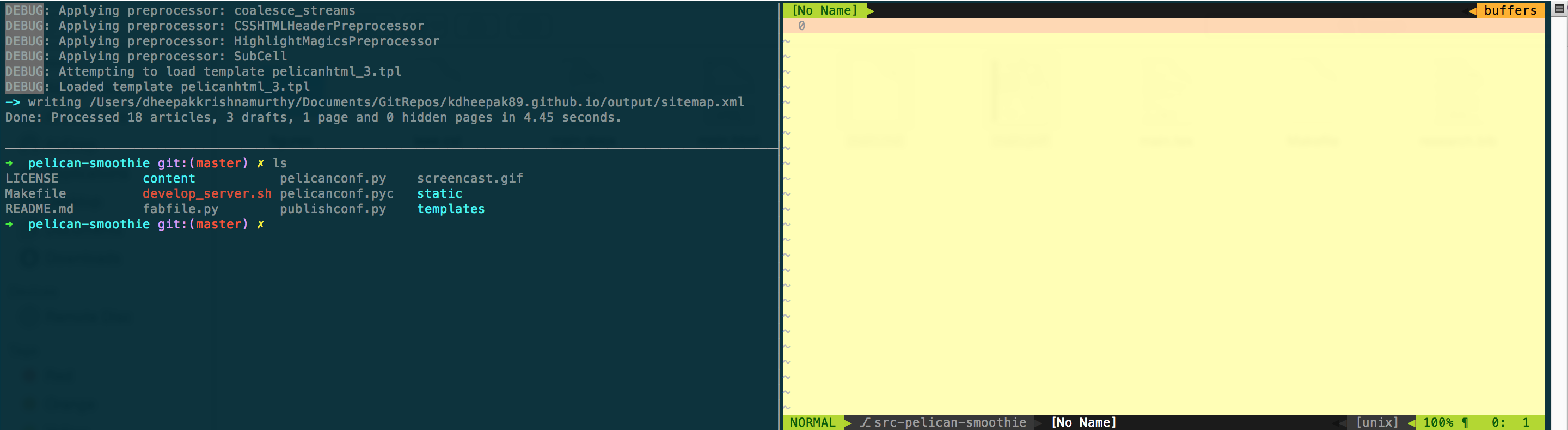Click the -> arrow before writing sitemap line
This screenshot has height=430, width=1568.
pos(13,102)
